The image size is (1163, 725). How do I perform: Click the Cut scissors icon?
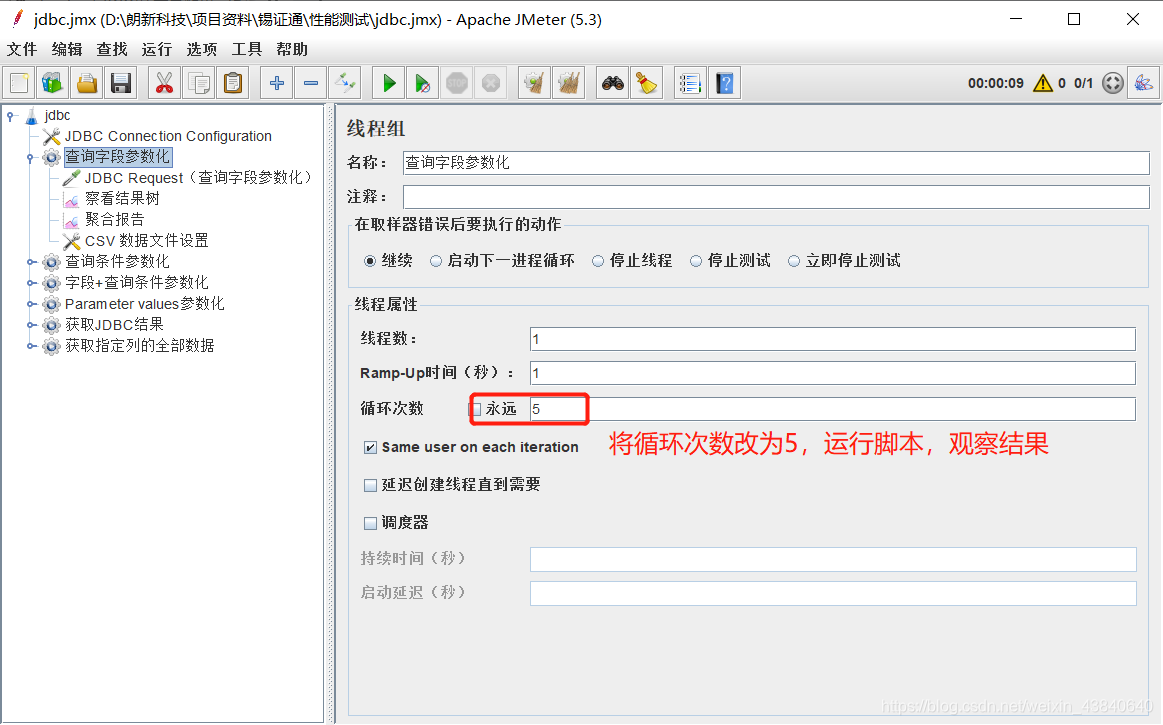[165, 83]
